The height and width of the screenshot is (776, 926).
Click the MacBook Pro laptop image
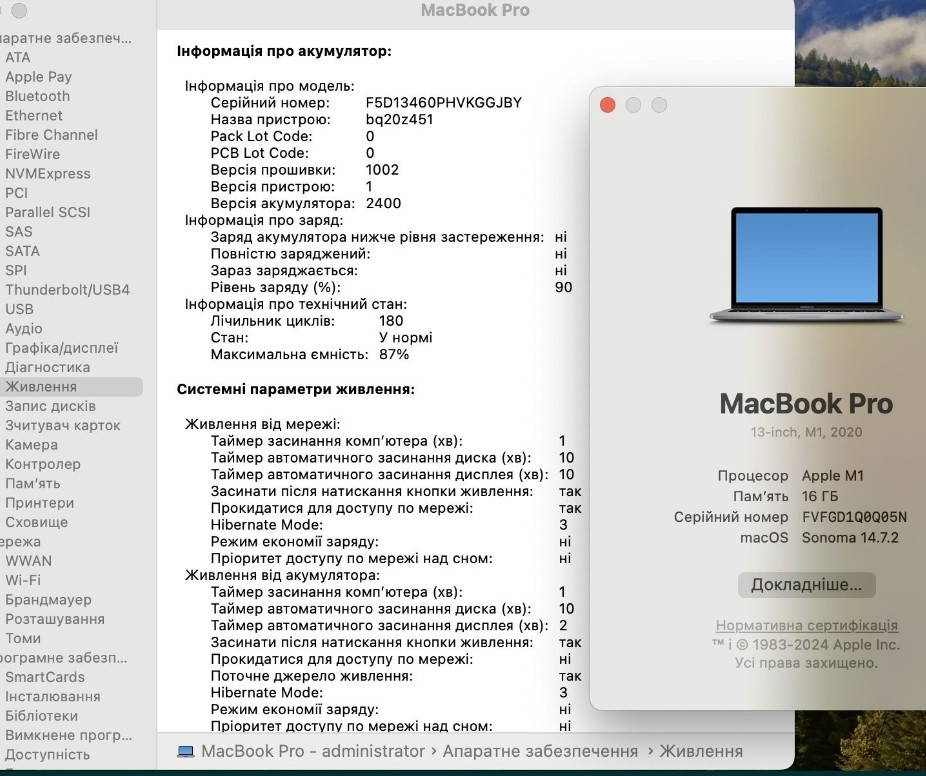click(x=805, y=263)
